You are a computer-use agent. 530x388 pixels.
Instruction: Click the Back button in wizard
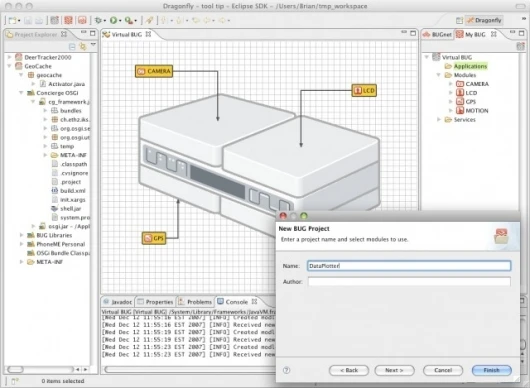pyautogui.click(x=349, y=370)
